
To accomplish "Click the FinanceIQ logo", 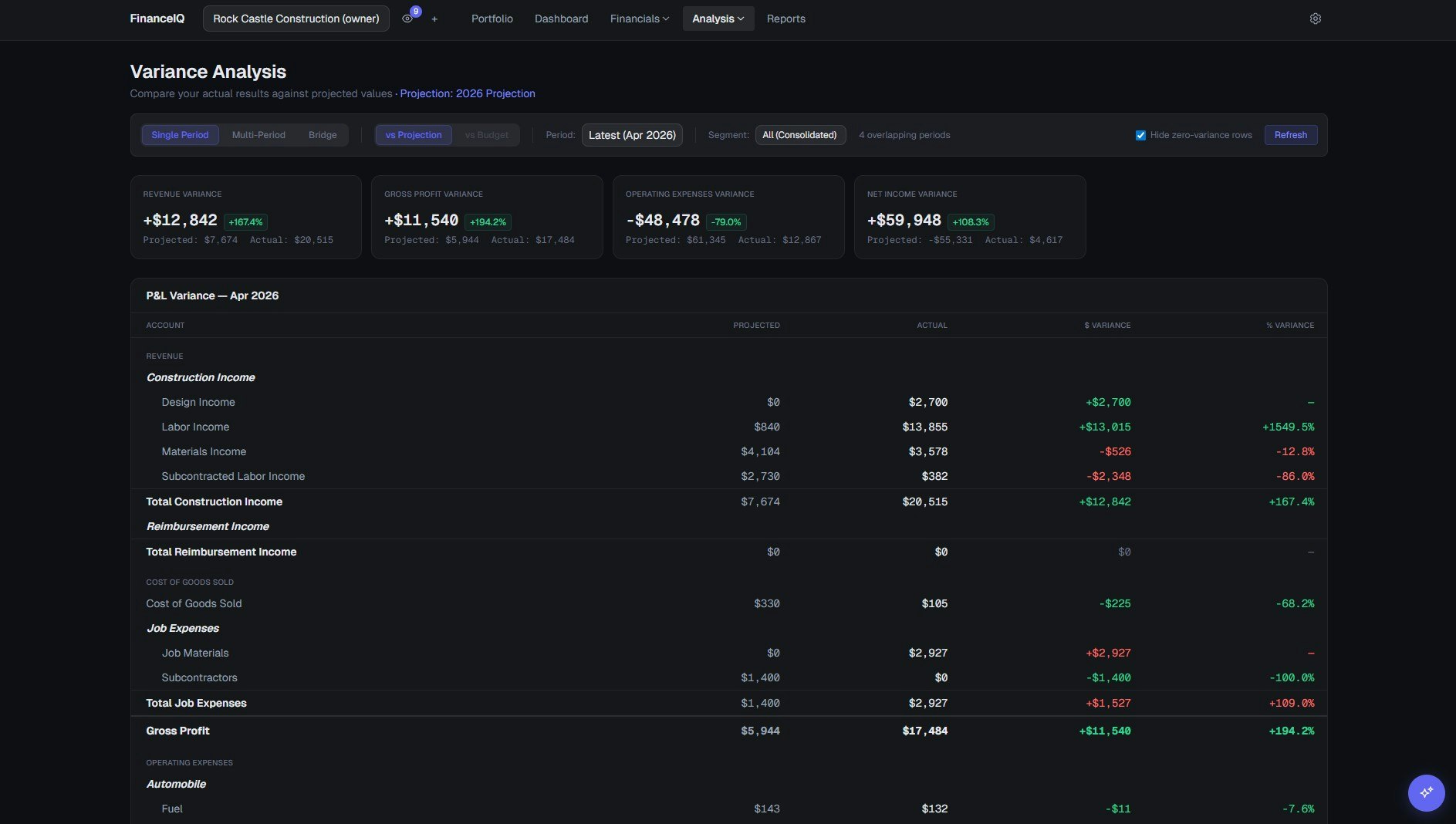I will pos(157,18).
